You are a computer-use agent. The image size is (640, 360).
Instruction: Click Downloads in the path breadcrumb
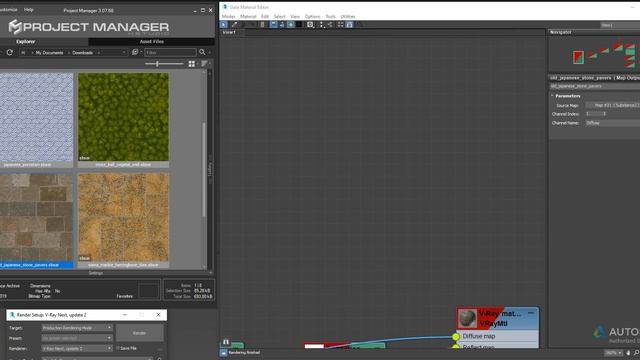pyautogui.click(x=82, y=53)
